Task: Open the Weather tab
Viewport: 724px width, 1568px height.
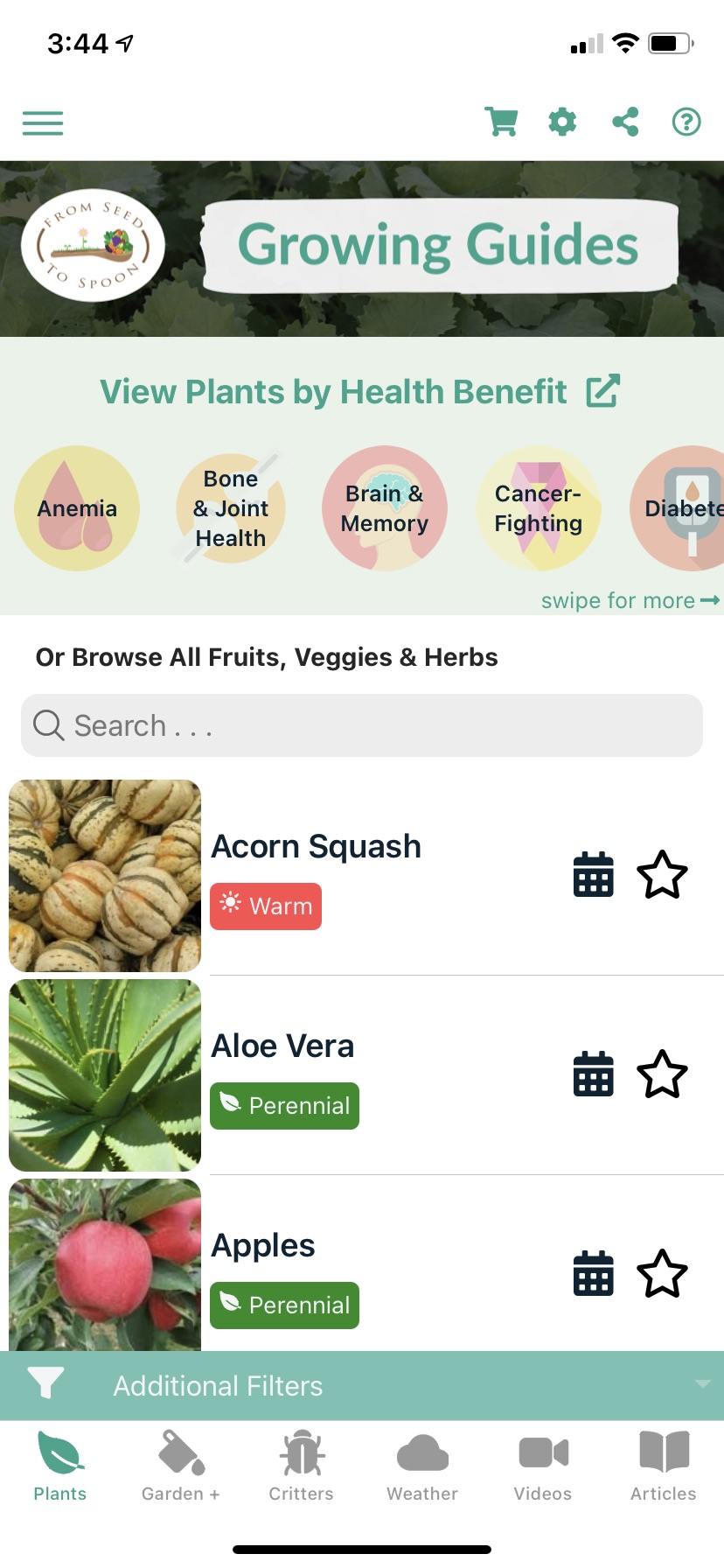Action: [422, 1466]
